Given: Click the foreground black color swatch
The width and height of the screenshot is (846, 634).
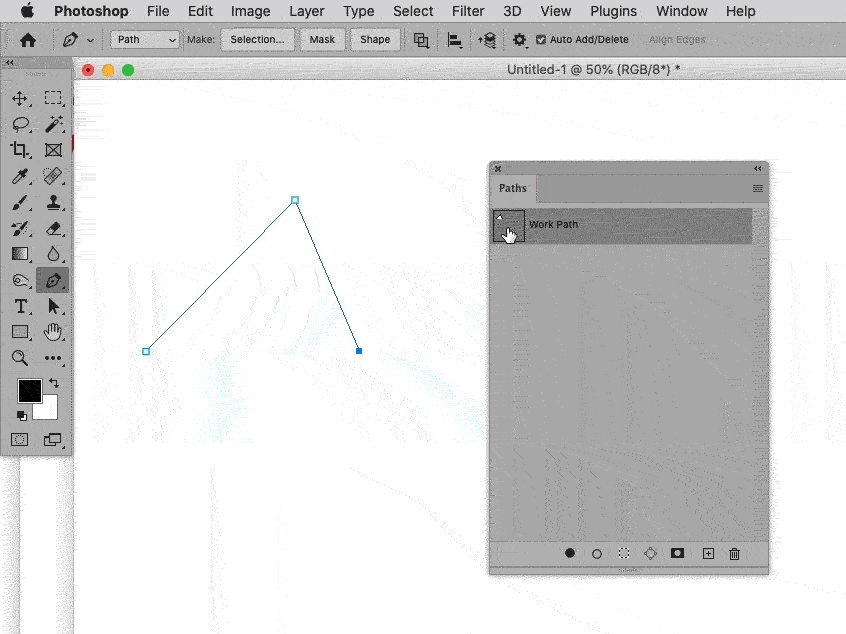Looking at the screenshot, I should pyautogui.click(x=29, y=391).
